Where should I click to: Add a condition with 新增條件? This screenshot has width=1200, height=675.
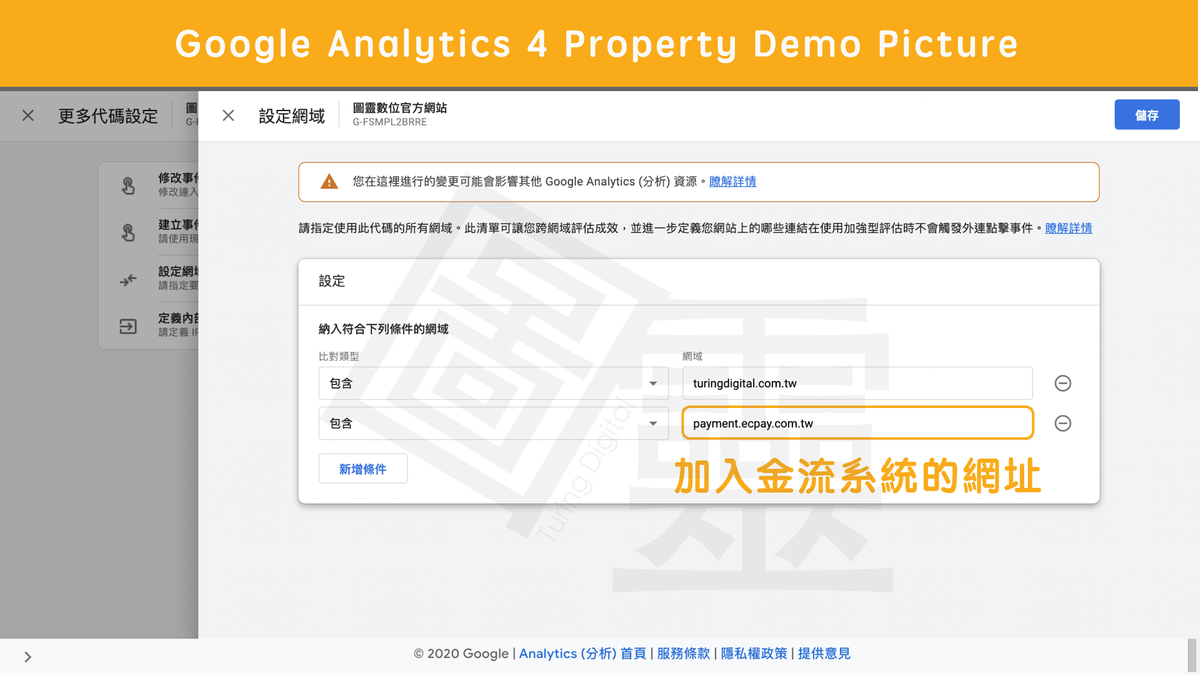[363, 469]
